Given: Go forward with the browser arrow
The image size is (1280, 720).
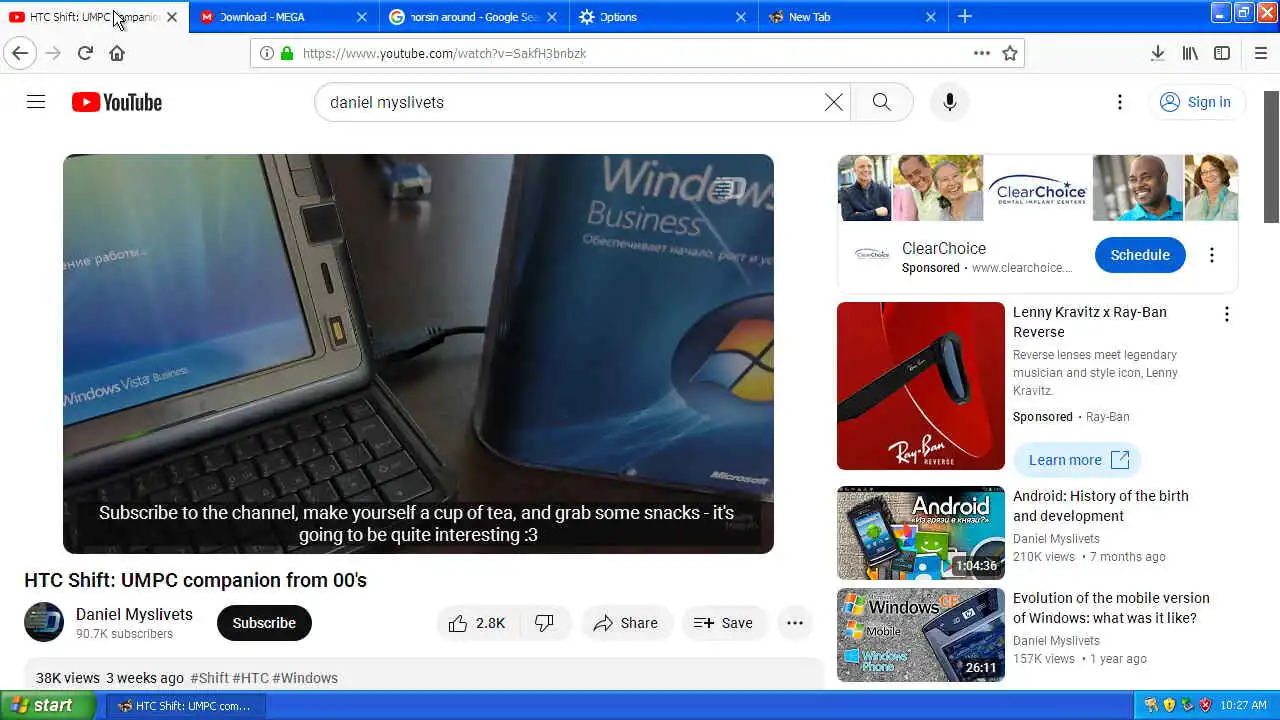Looking at the screenshot, I should 53,53.
